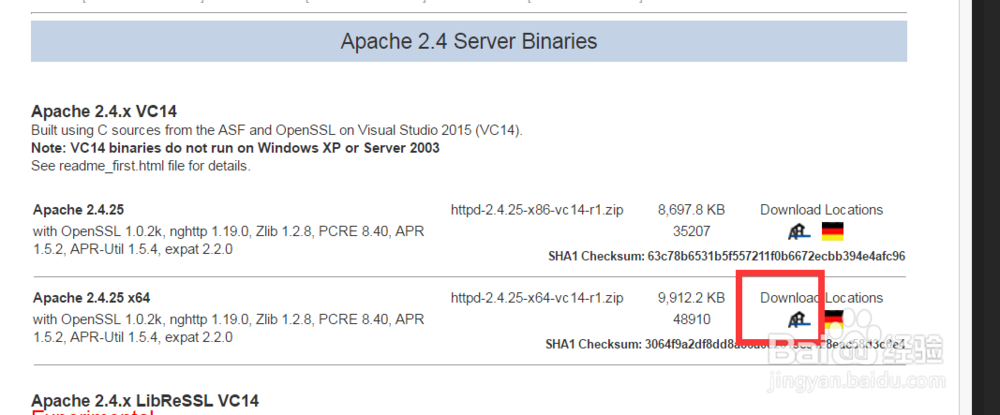This screenshot has width=1000, height=415.
Task: Click the 48910 download count
Action: [x=691, y=319]
